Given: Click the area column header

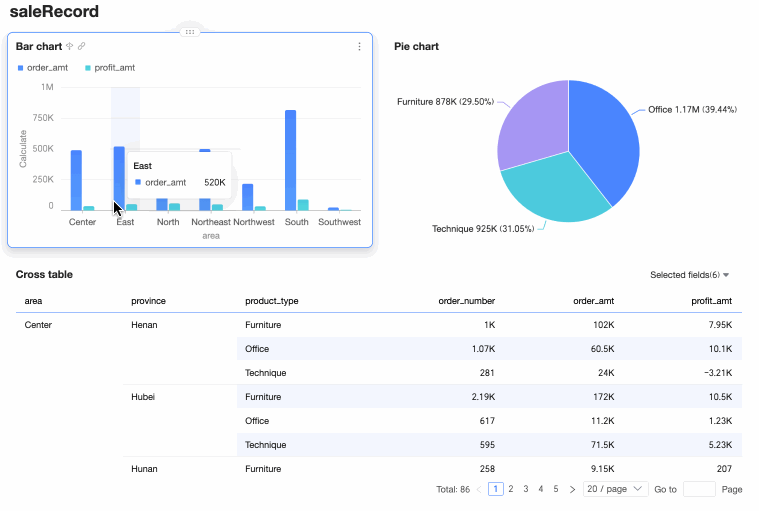Looking at the screenshot, I should (x=33, y=301).
